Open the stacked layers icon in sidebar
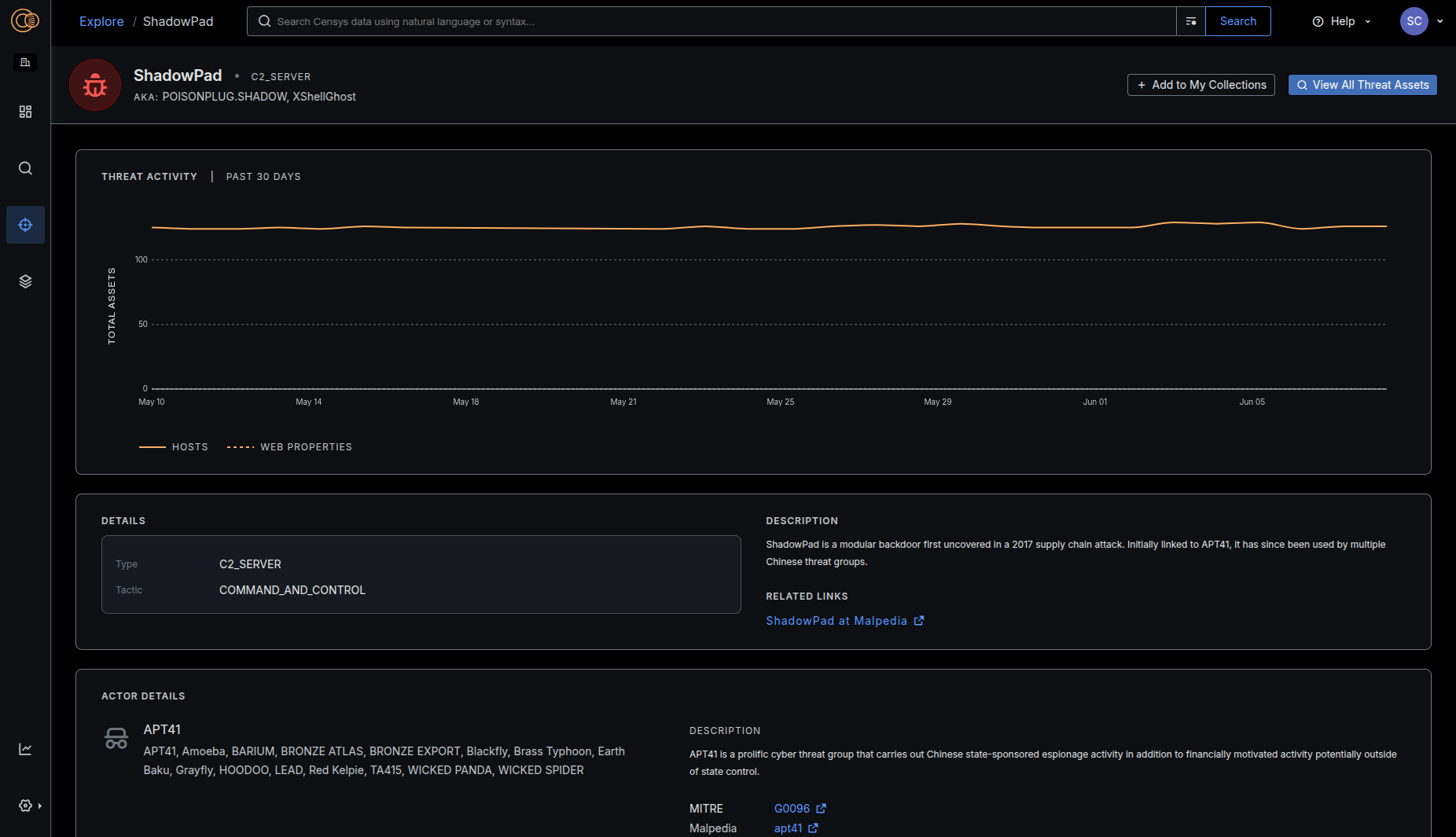The image size is (1456, 837). [25, 281]
